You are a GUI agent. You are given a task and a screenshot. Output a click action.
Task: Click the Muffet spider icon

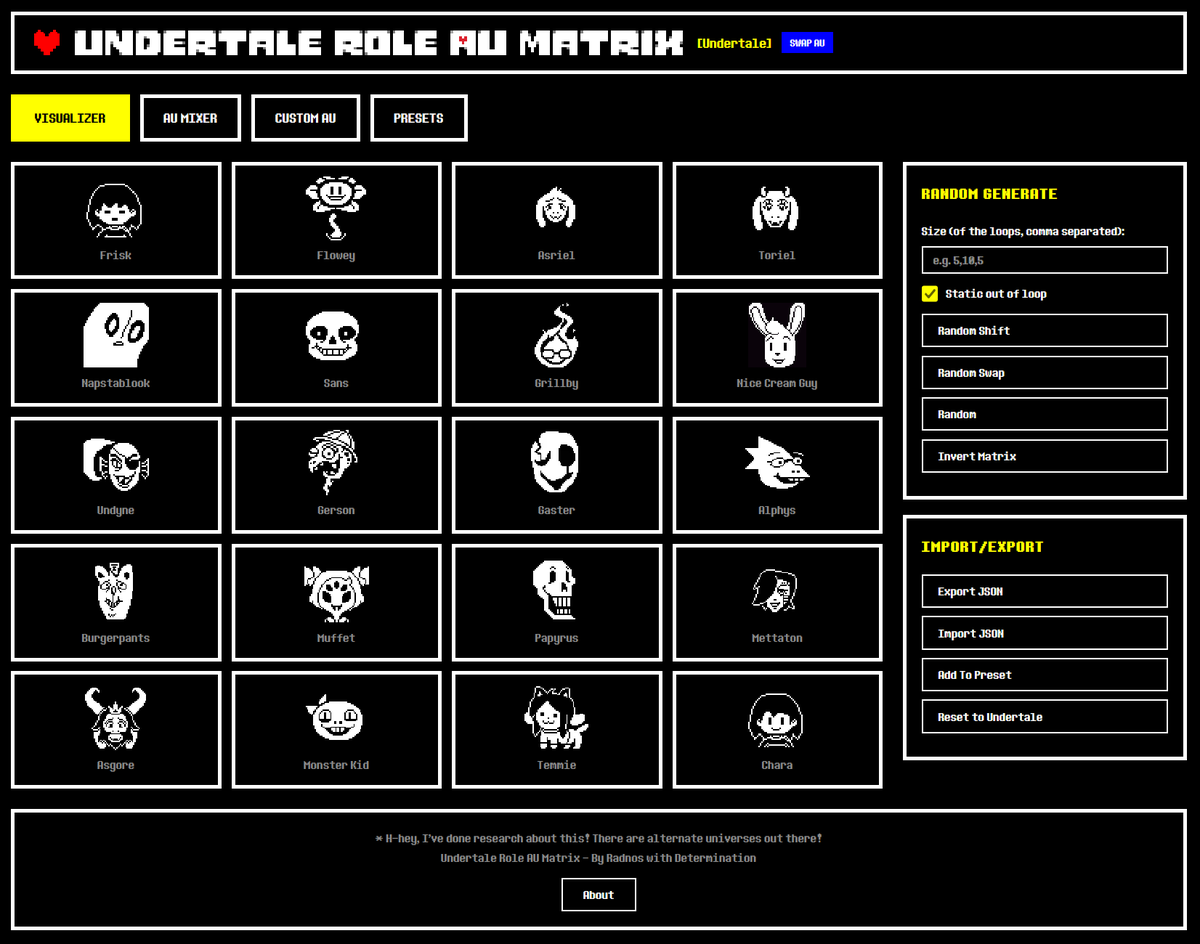[x=336, y=592]
